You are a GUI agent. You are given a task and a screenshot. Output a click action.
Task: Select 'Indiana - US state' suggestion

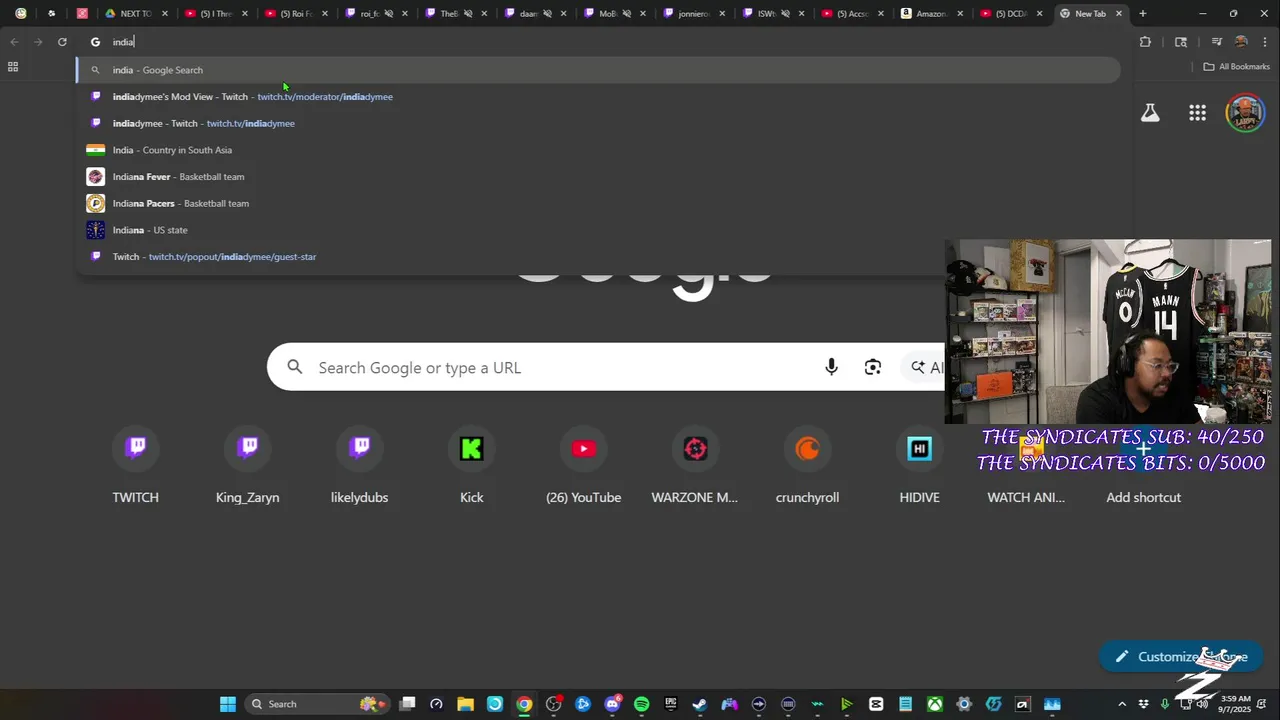point(598,230)
